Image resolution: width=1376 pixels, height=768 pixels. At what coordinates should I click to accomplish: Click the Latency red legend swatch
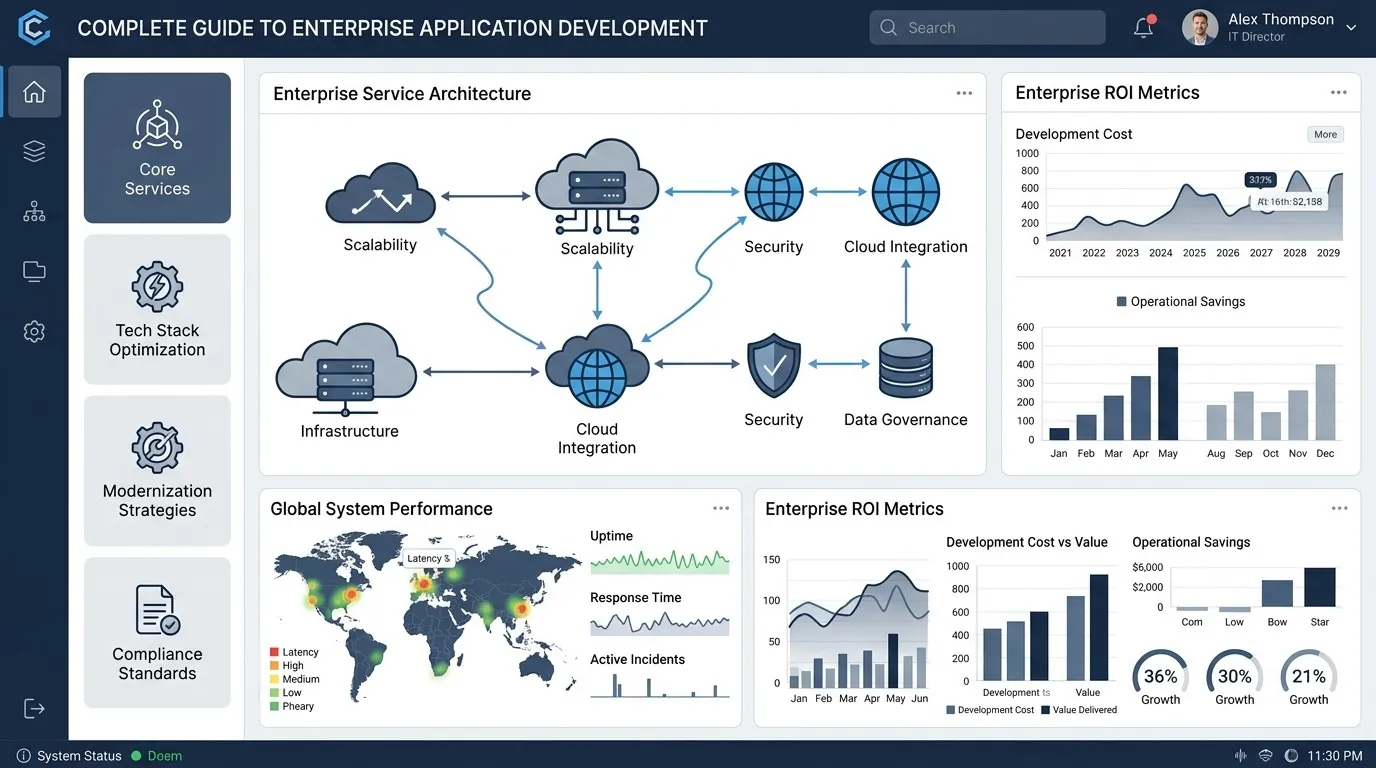pyautogui.click(x=275, y=652)
